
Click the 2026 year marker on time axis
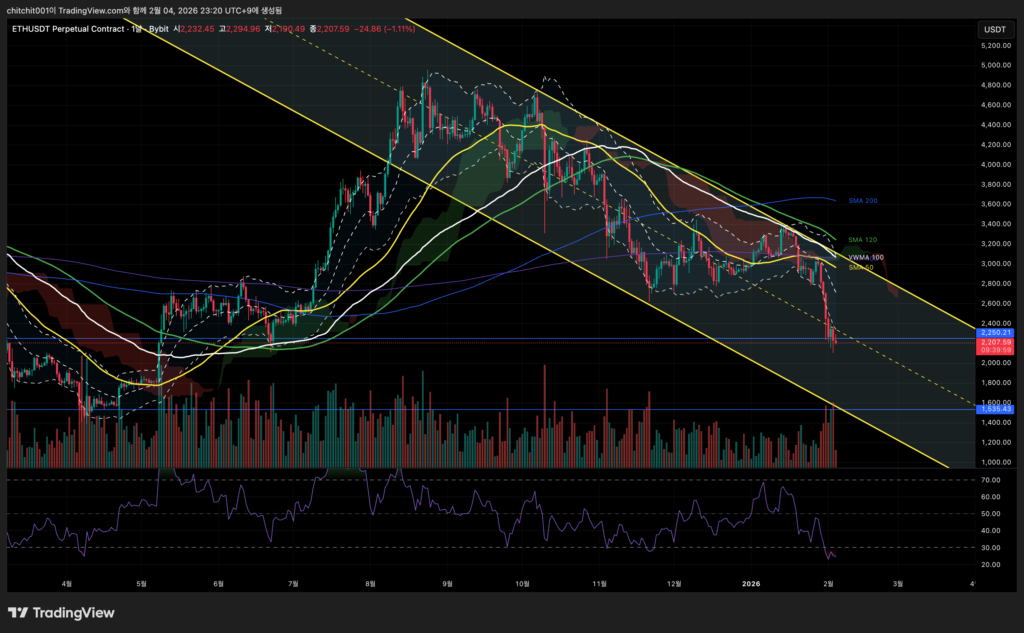[x=750, y=582]
